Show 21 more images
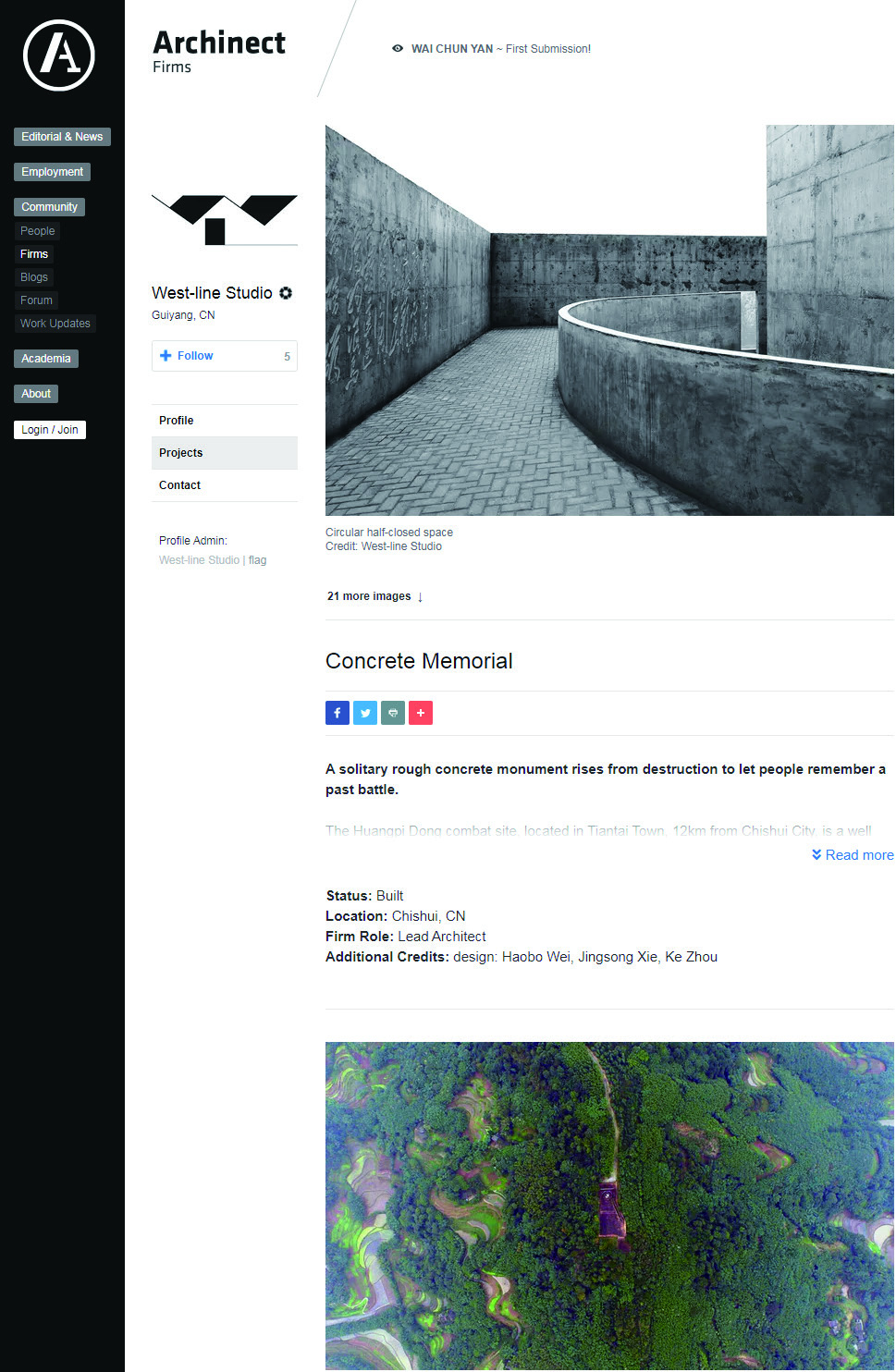 click(375, 596)
